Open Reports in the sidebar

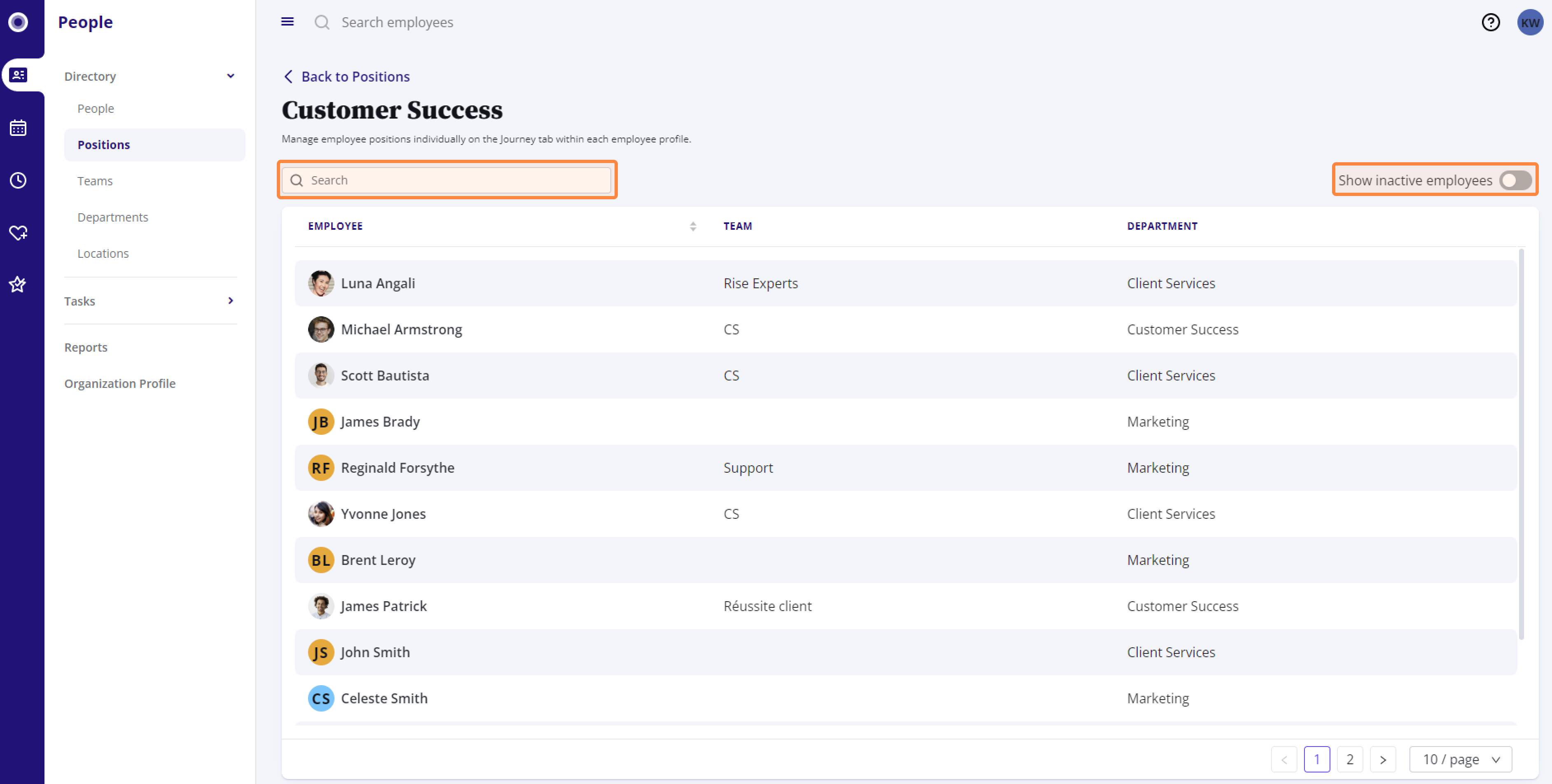pos(86,348)
